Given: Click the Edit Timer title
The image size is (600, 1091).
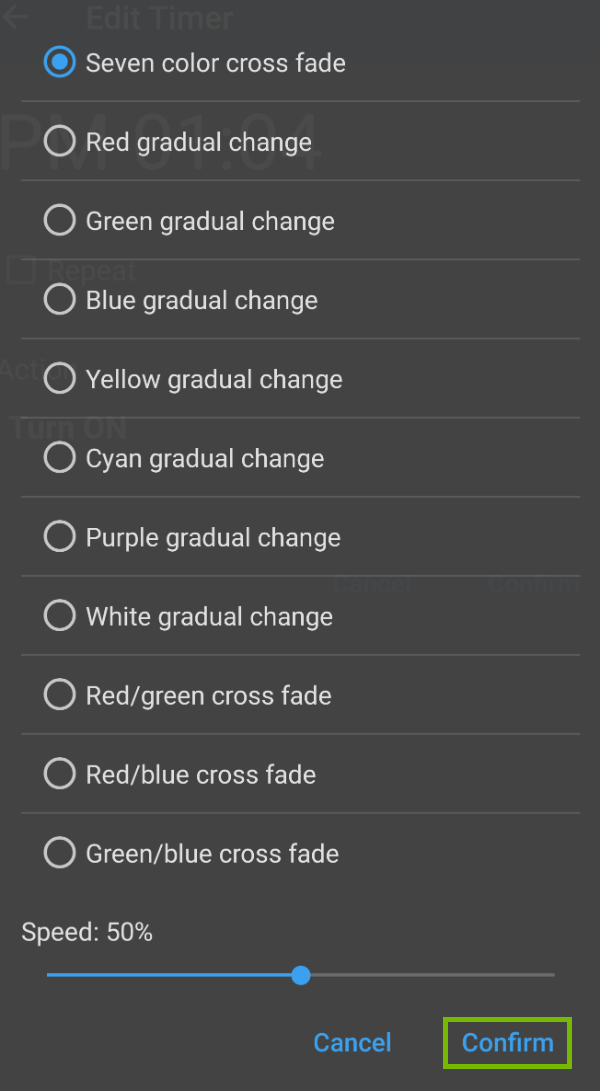Looking at the screenshot, I should [x=160, y=18].
